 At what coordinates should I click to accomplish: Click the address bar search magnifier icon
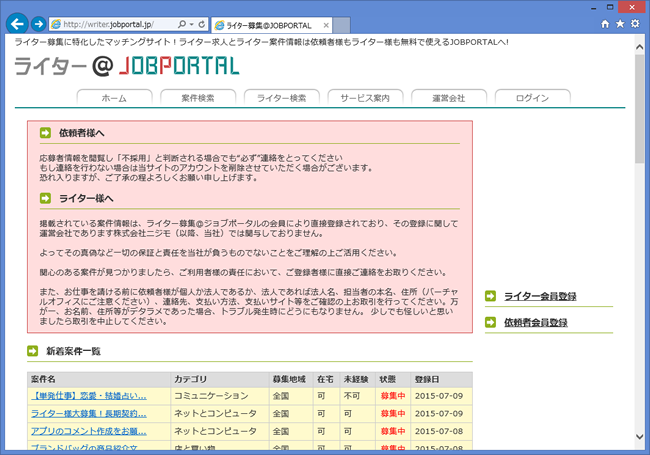(180, 24)
